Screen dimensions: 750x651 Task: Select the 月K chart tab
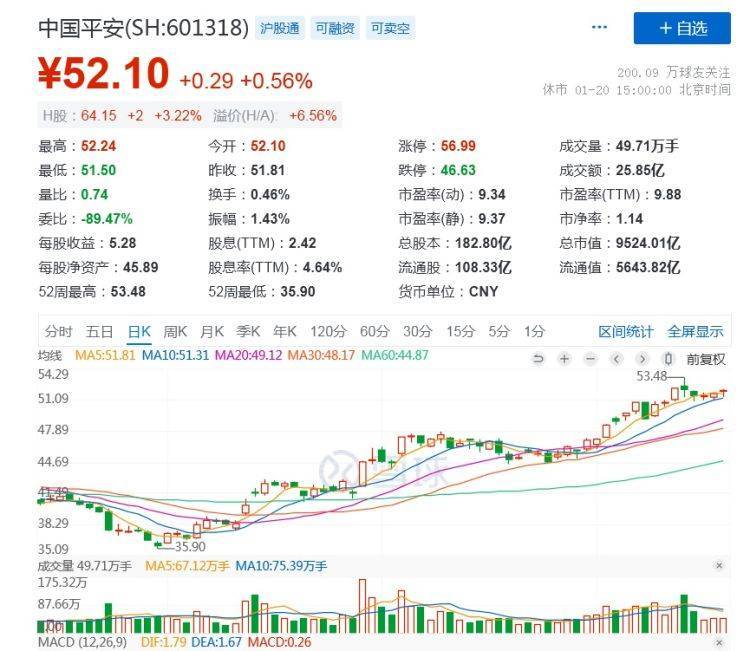(212, 331)
